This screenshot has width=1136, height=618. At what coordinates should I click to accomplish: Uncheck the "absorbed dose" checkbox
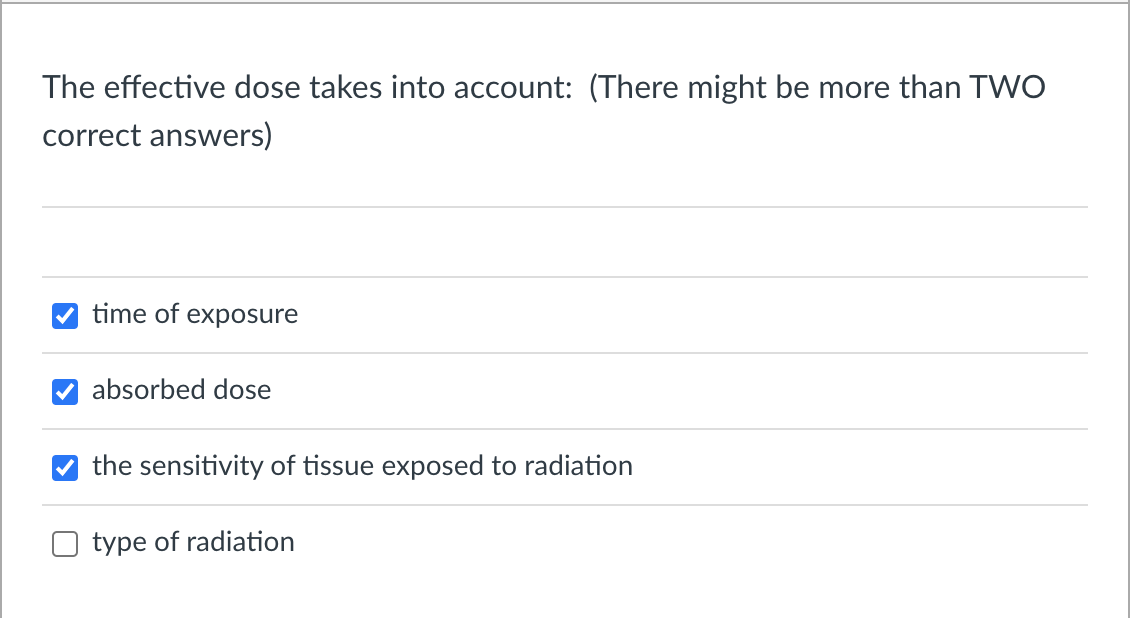point(65,392)
